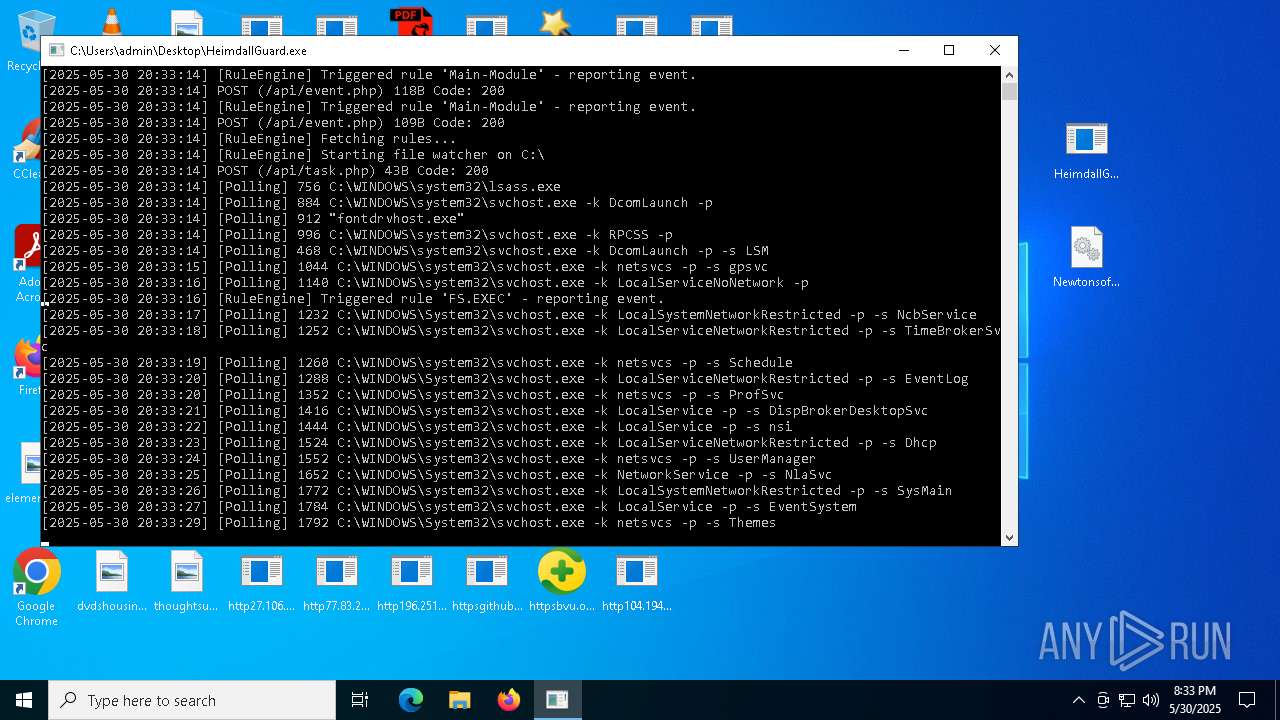This screenshot has width=1280, height=720.
Task: Click the fontdrvhost.exe polling line
Action: [253, 219]
